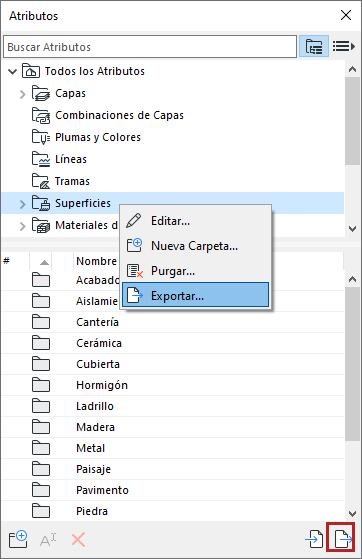Select the Capas layers folder icon
The width and height of the screenshot is (362, 559).
[41, 93]
